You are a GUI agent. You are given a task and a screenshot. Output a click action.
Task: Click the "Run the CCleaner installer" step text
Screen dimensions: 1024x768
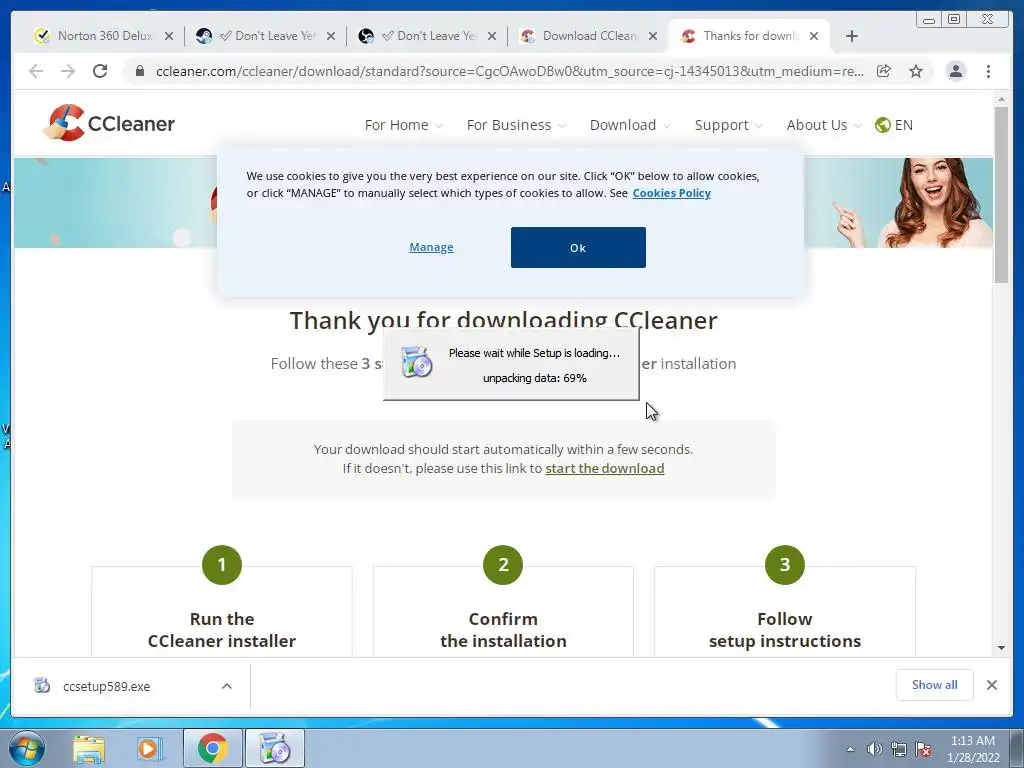222,630
